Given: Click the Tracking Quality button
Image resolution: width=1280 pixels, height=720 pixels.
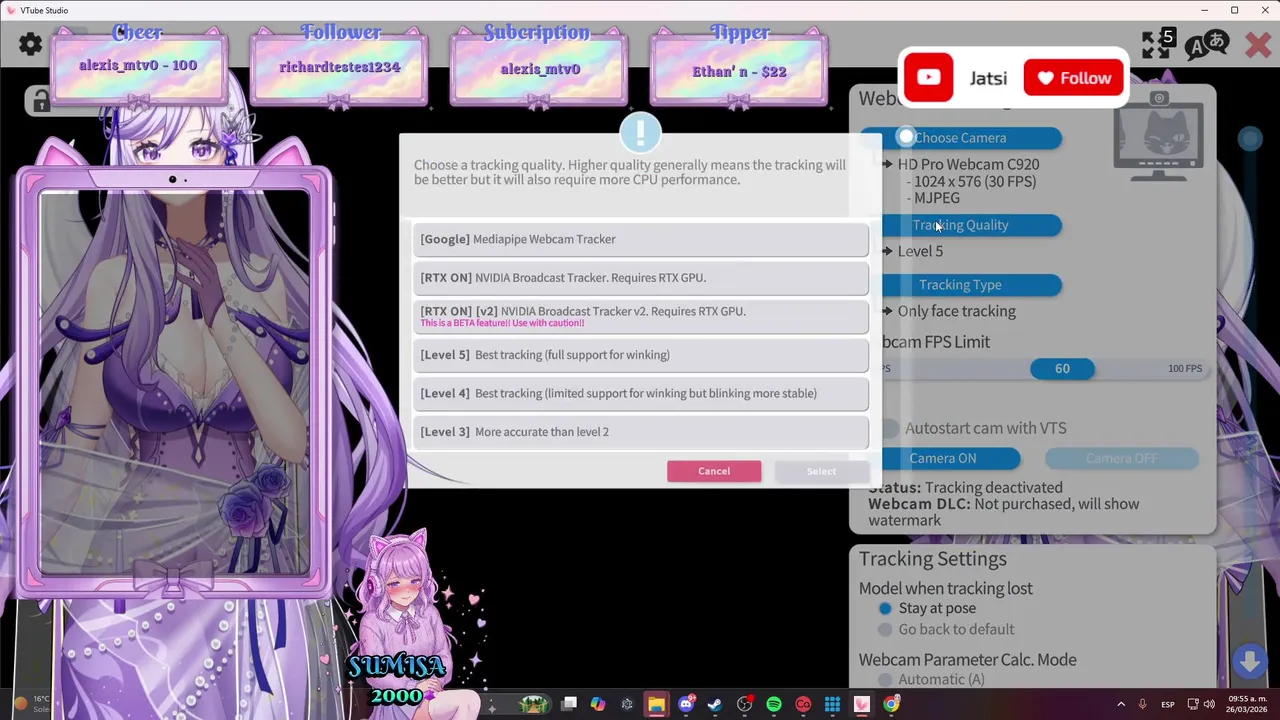Looking at the screenshot, I should pyautogui.click(x=960, y=225).
